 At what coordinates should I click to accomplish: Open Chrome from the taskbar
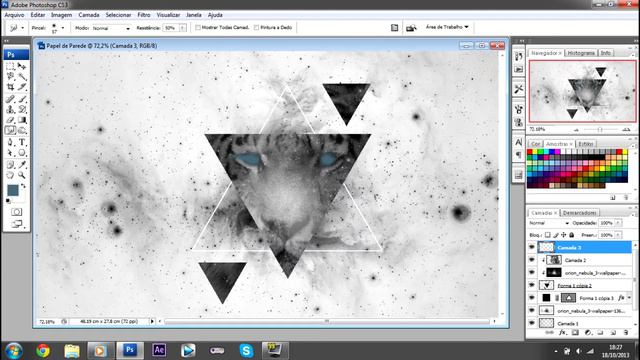click(43, 351)
